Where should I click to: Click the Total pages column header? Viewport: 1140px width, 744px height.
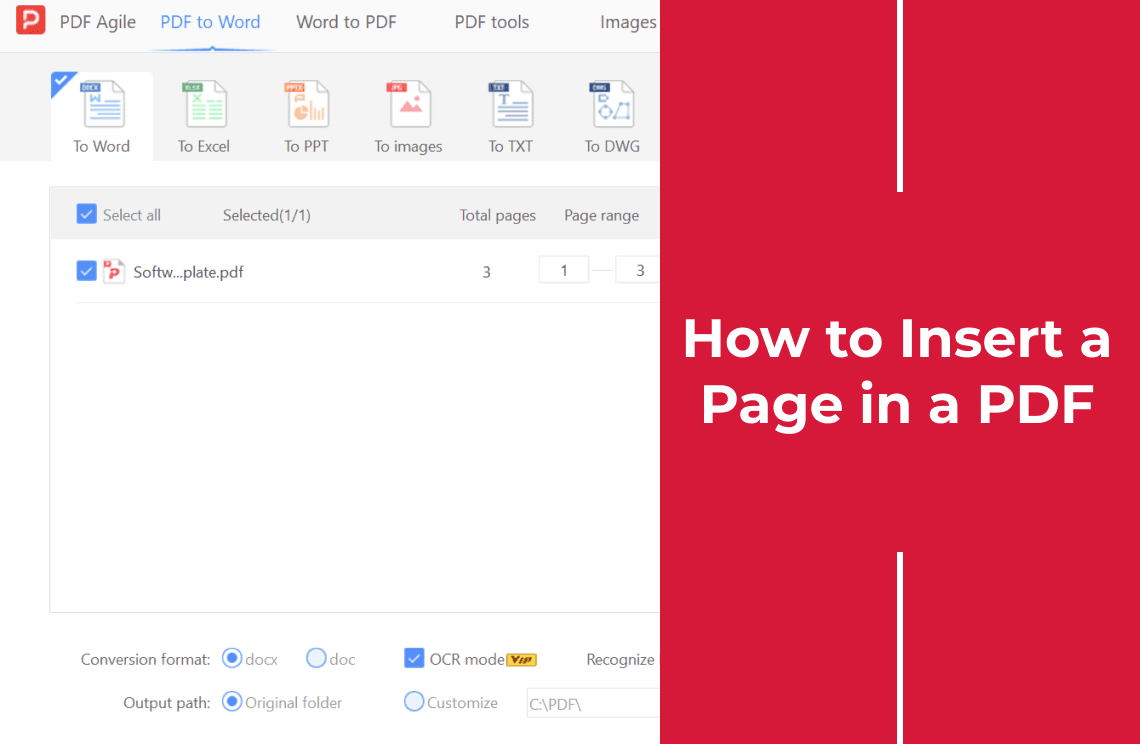point(497,215)
